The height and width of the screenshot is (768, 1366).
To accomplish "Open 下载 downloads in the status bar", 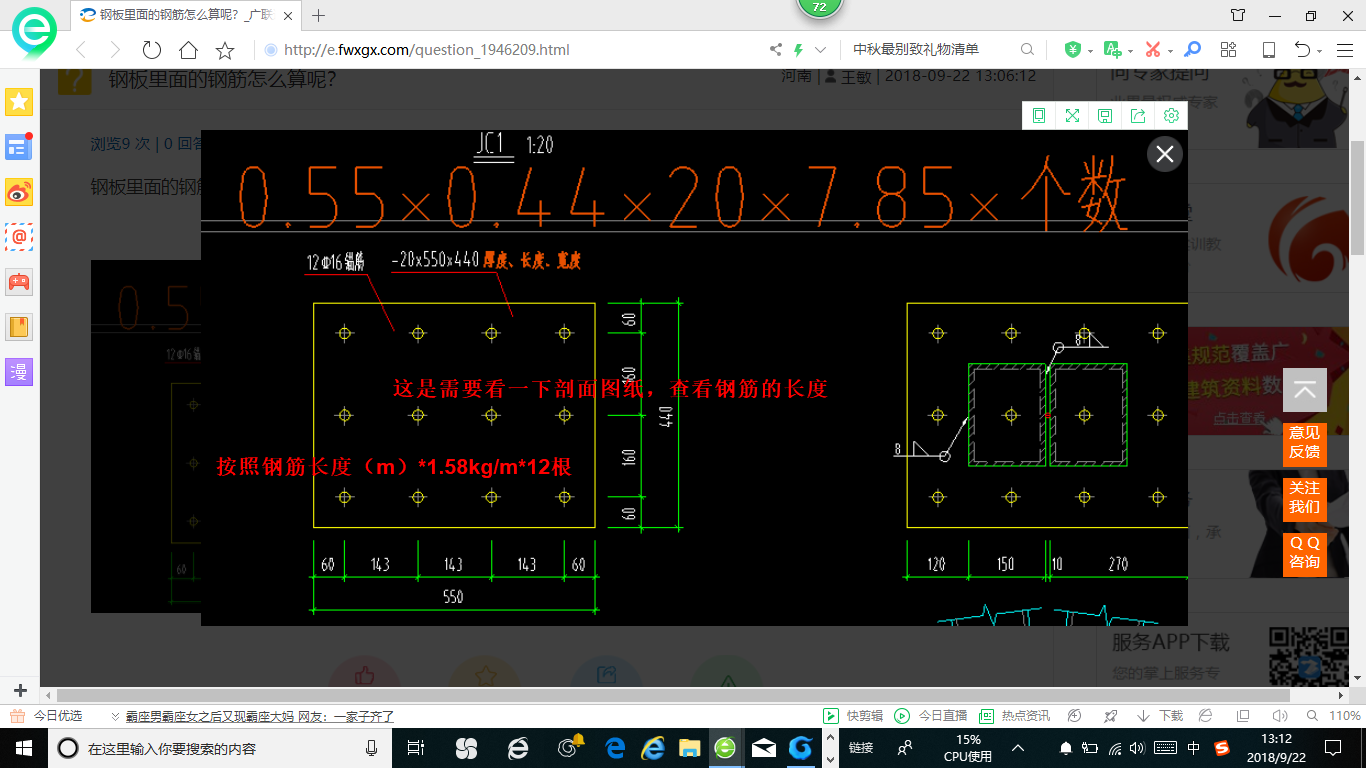I will [1160, 716].
